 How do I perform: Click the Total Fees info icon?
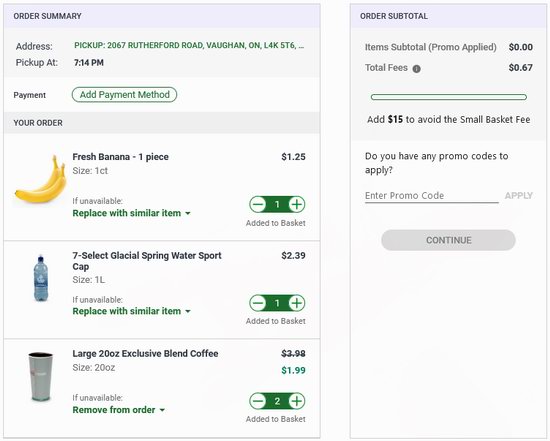(416, 69)
